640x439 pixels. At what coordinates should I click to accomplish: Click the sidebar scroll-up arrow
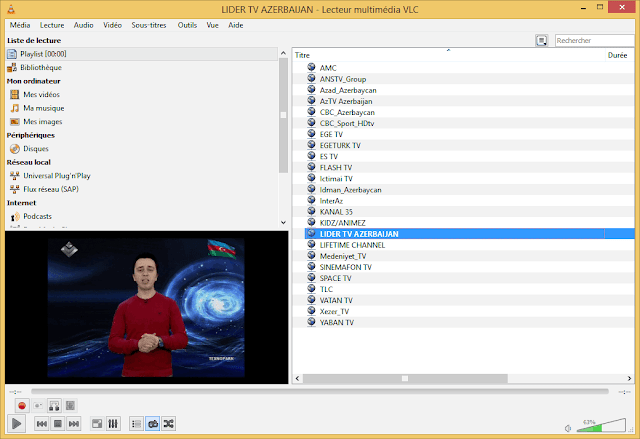[283, 53]
